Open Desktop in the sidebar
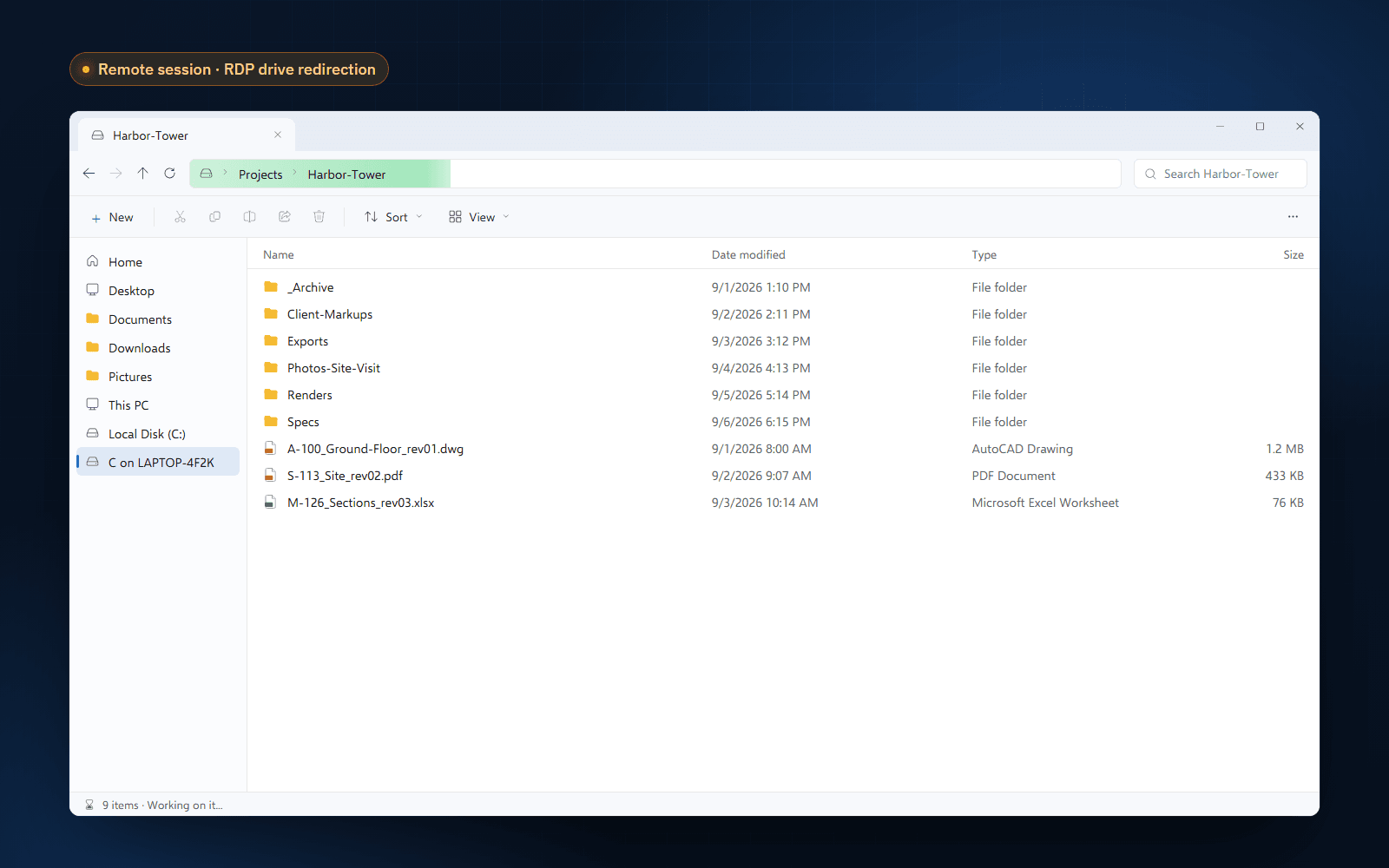Viewport: 1389px width, 868px height. point(158,291)
